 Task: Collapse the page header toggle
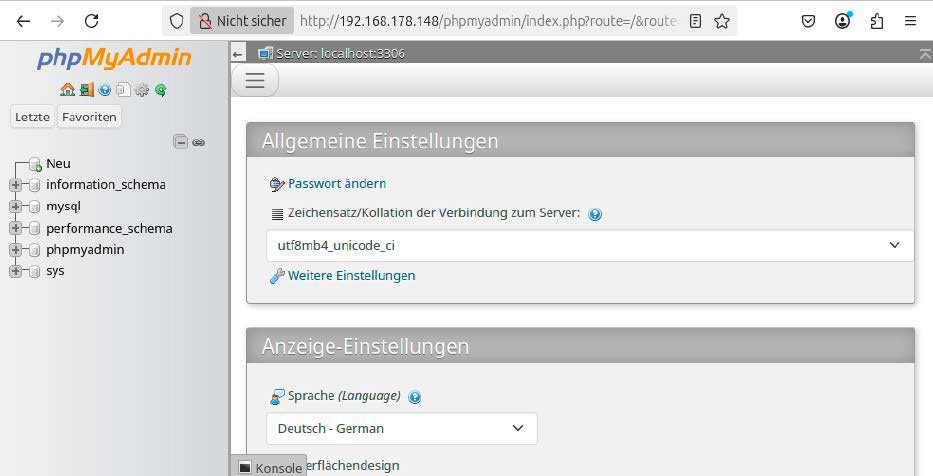(925, 54)
